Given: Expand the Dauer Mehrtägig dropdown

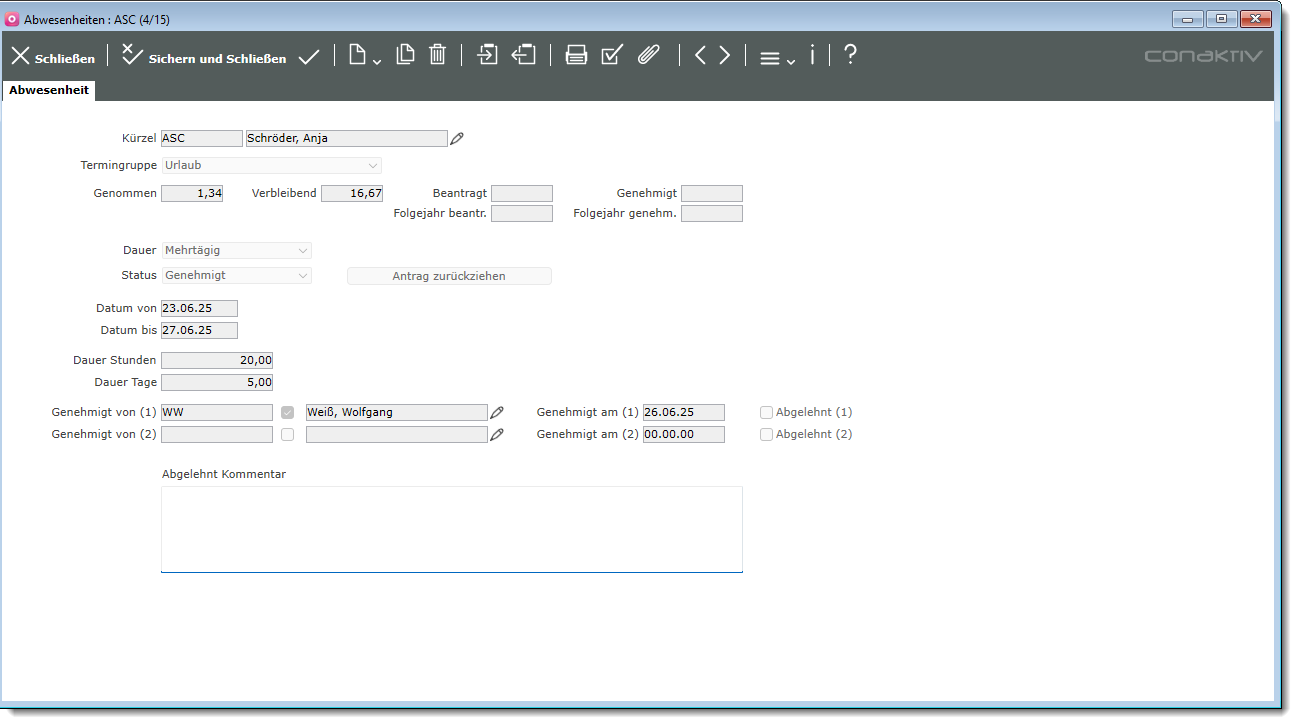Looking at the screenshot, I should pyautogui.click(x=237, y=250).
